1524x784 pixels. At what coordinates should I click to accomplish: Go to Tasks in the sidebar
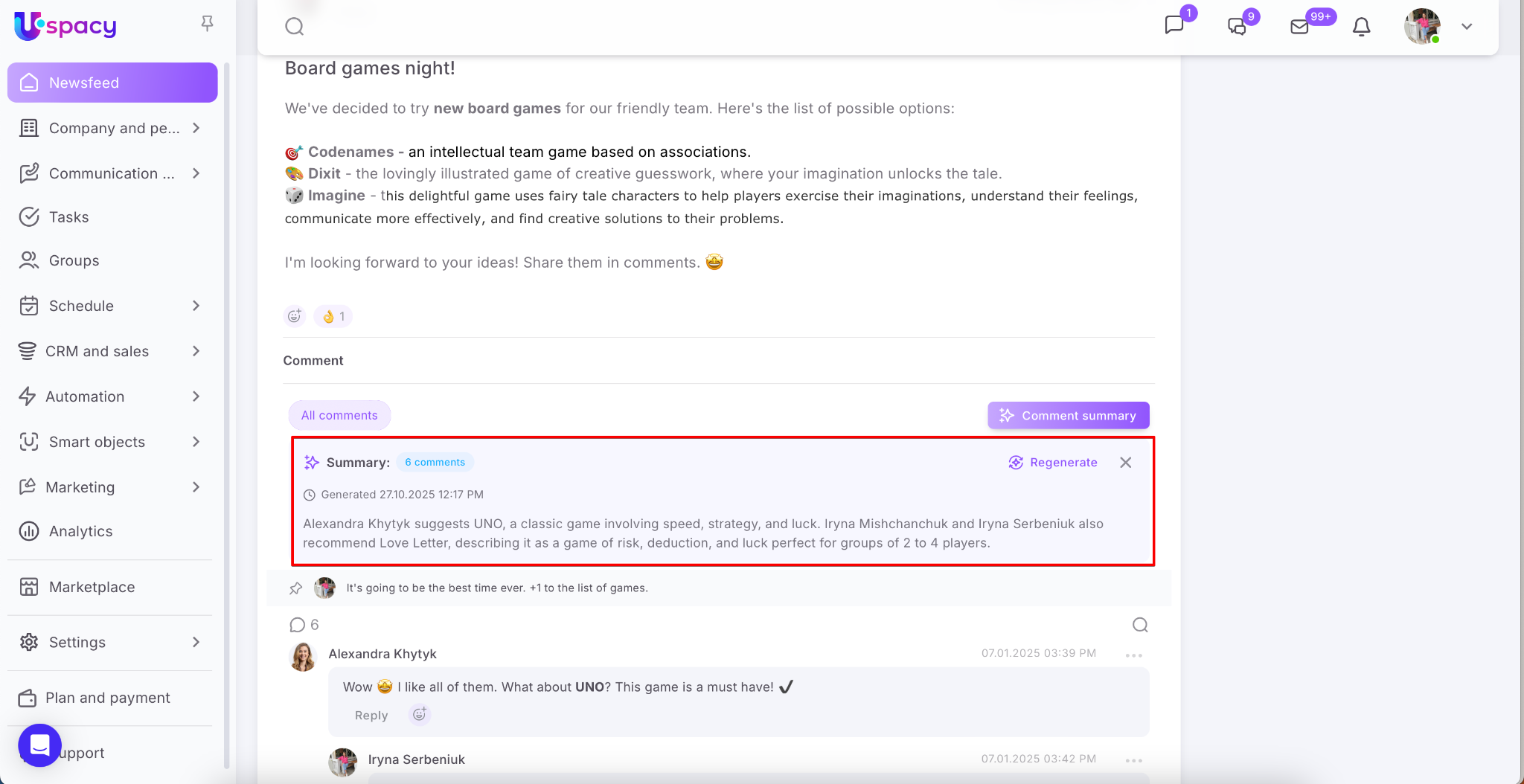(68, 217)
